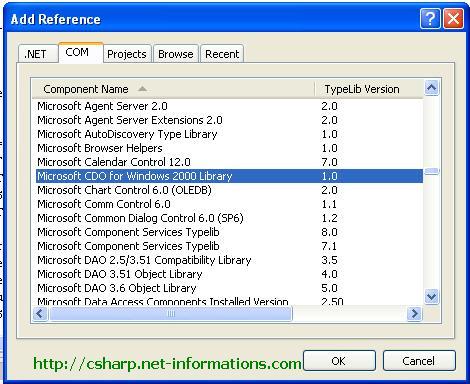Click version 1.2 of Common Dialog Control
This screenshot has width=470, height=384.
tap(329, 218)
